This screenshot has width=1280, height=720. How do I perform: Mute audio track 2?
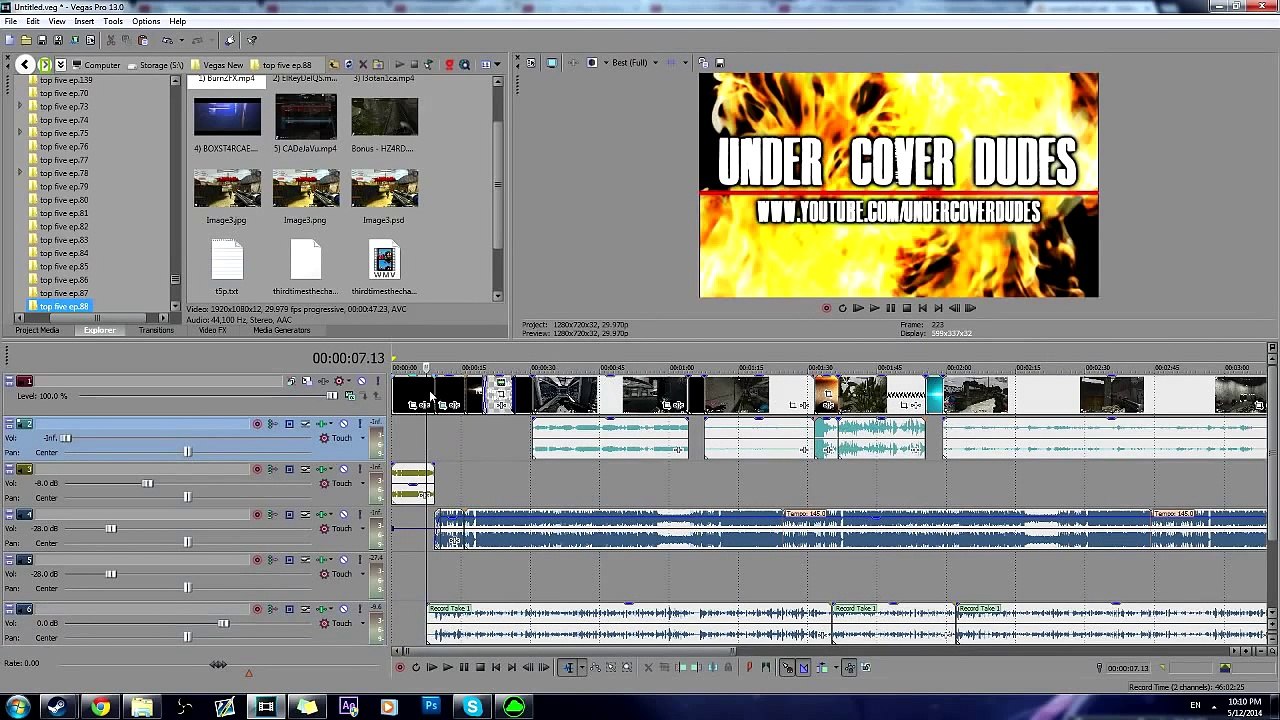click(344, 424)
